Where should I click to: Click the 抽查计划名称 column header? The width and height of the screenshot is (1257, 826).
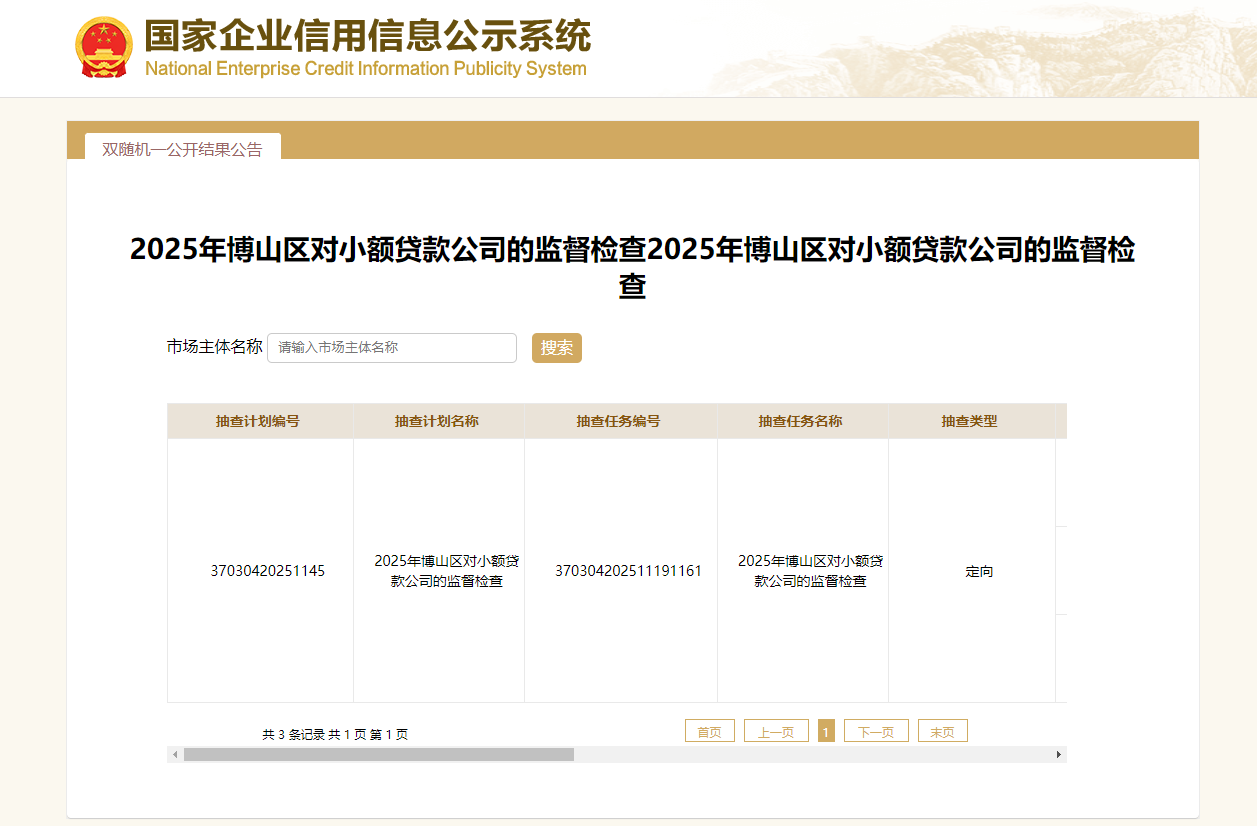(437, 421)
